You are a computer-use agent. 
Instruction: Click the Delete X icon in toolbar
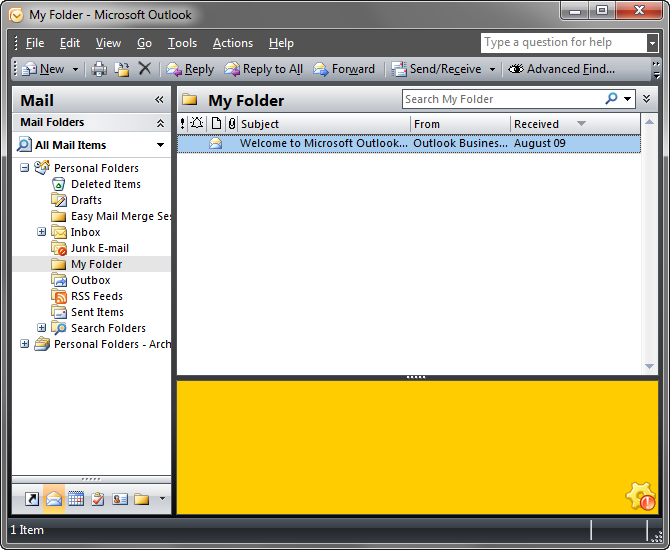coord(145,69)
